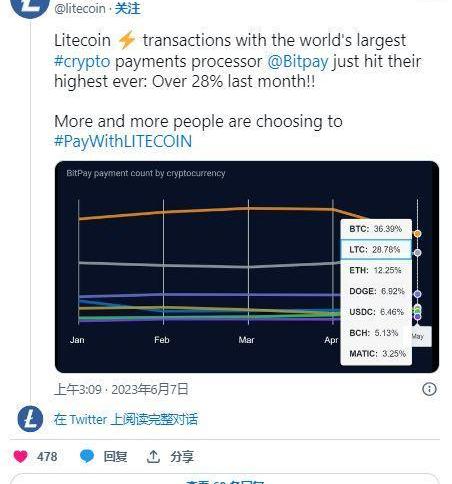Click the share upload arrow icon
The image size is (452, 484).
click(153, 456)
